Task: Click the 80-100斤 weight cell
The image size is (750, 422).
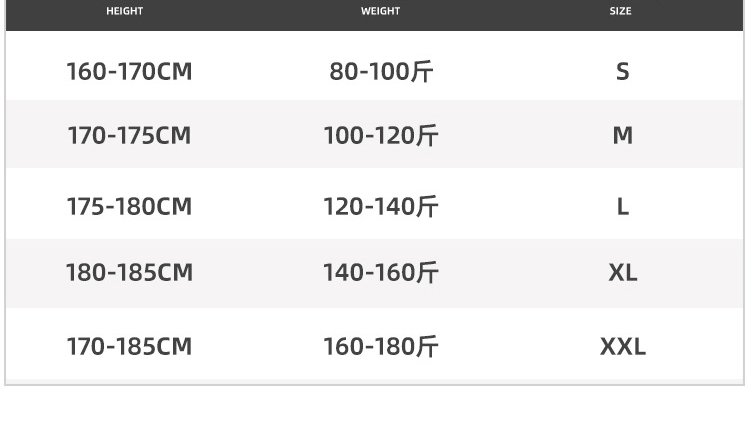Action: (x=381, y=72)
